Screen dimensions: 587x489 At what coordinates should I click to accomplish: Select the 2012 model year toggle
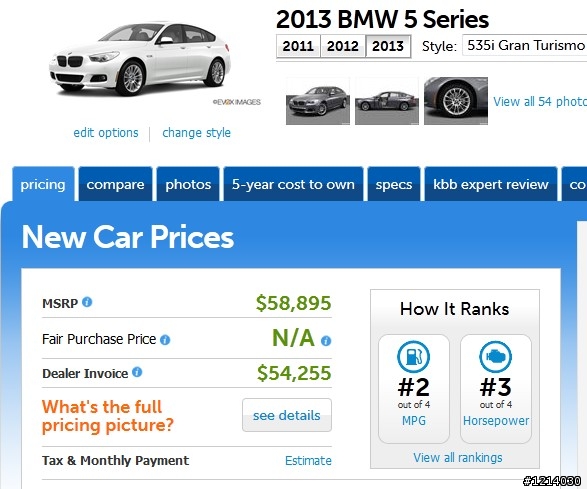[343, 46]
